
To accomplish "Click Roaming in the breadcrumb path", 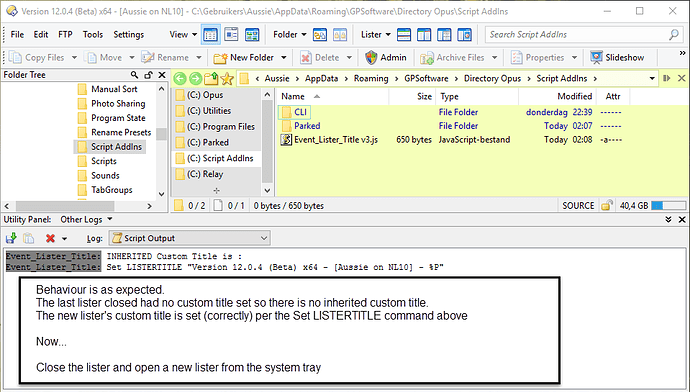I will [x=371, y=78].
